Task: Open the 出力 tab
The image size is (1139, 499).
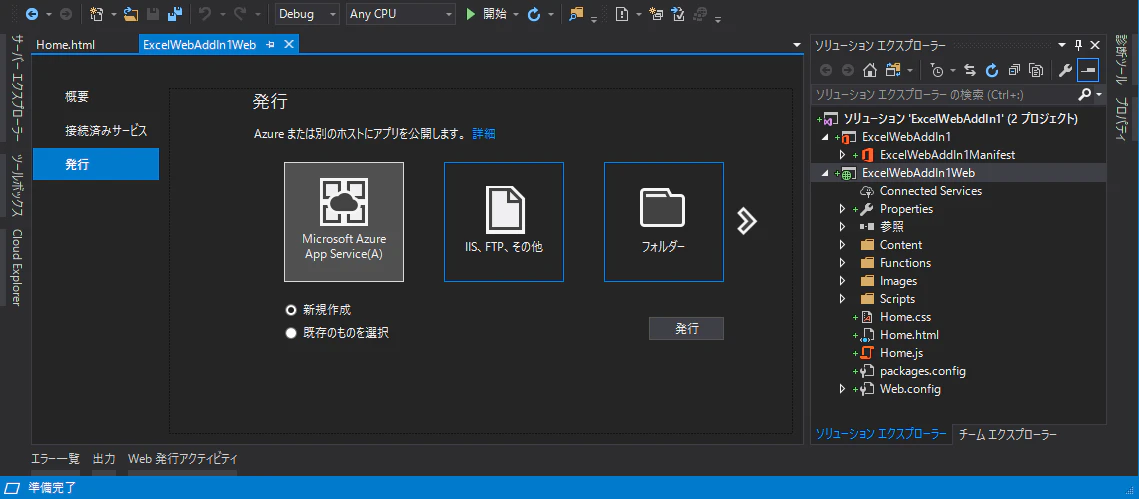Action: [104, 458]
